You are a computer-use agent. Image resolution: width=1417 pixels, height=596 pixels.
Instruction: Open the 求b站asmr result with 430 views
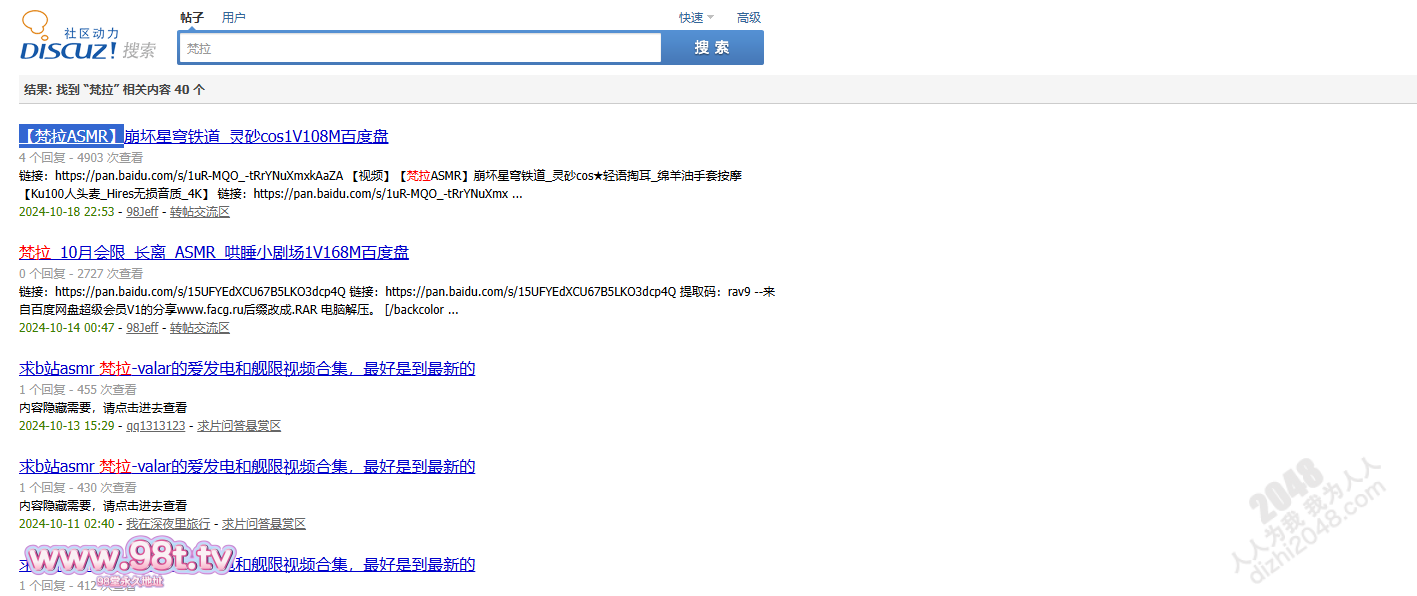247,466
